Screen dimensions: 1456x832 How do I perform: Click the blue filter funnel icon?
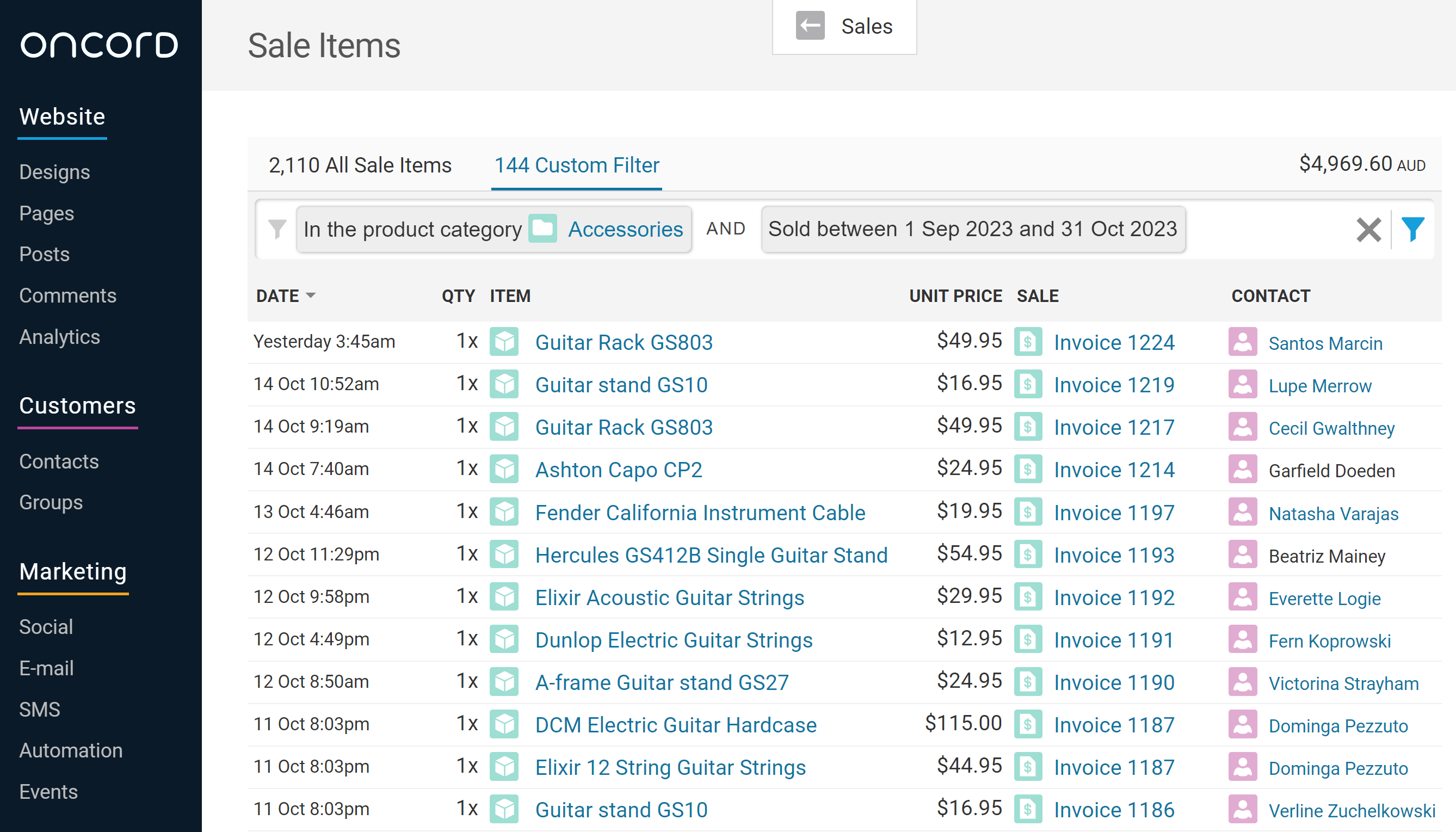click(x=1412, y=230)
